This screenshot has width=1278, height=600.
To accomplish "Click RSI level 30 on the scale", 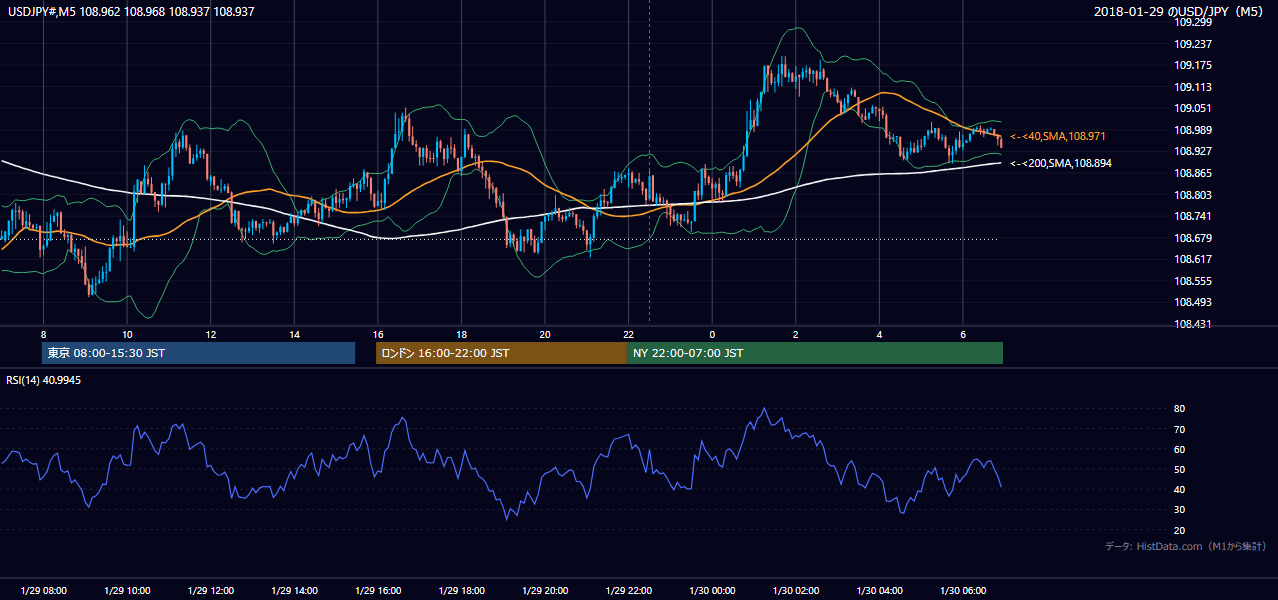I will pos(1180,510).
